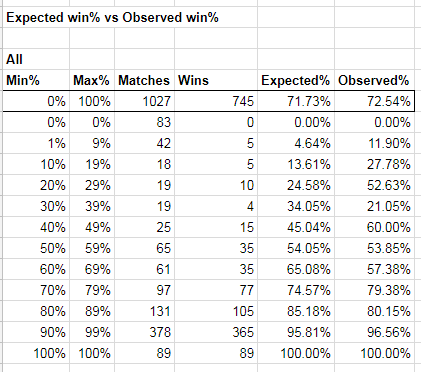The height and width of the screenshot is (372, 421).
Task: Click the cell showing 1027 matches
Action: (144, 101)
